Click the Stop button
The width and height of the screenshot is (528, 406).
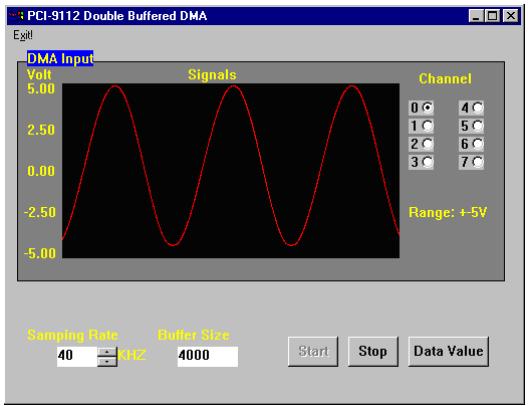373,351
